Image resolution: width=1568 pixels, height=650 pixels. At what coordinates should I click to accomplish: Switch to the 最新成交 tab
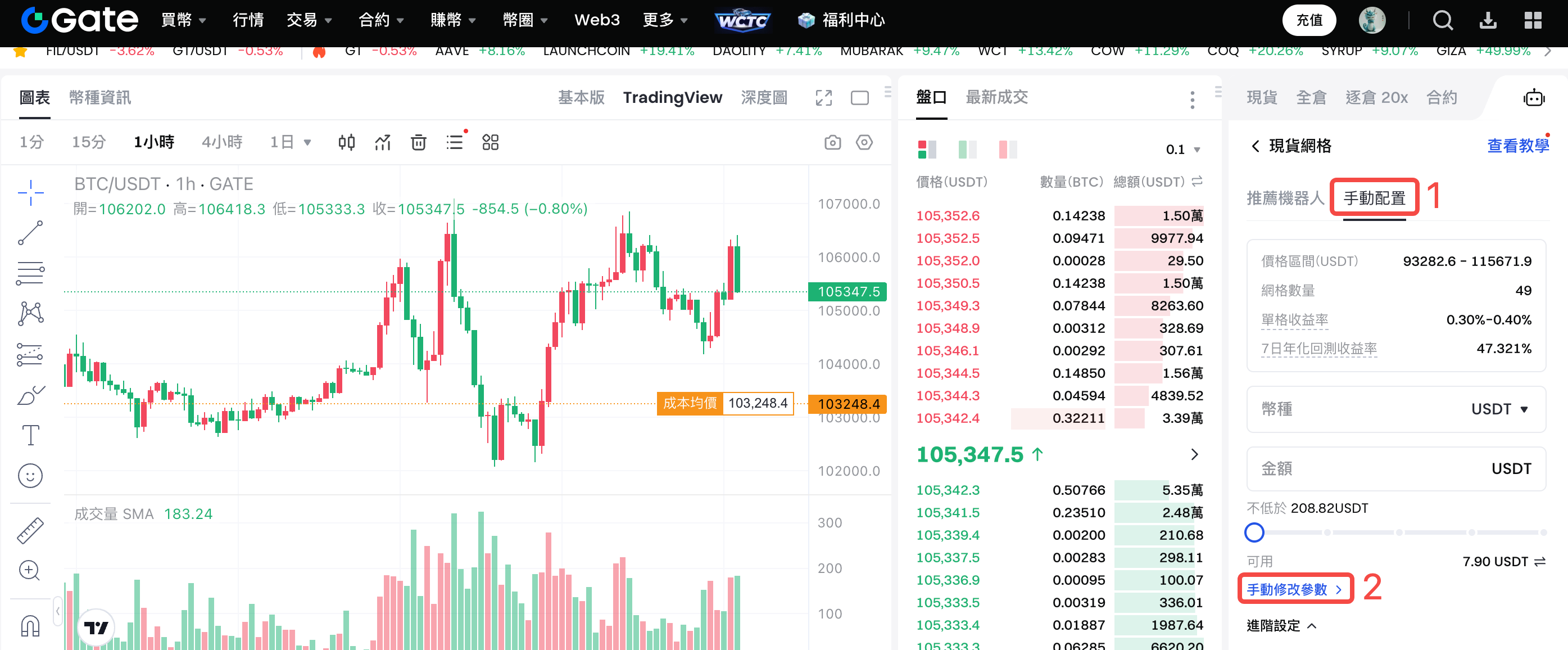(996, 97)
